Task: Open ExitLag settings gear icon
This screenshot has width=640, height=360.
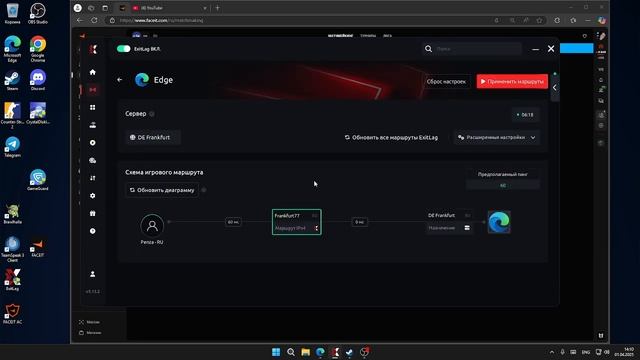Action: click(93, 196)
